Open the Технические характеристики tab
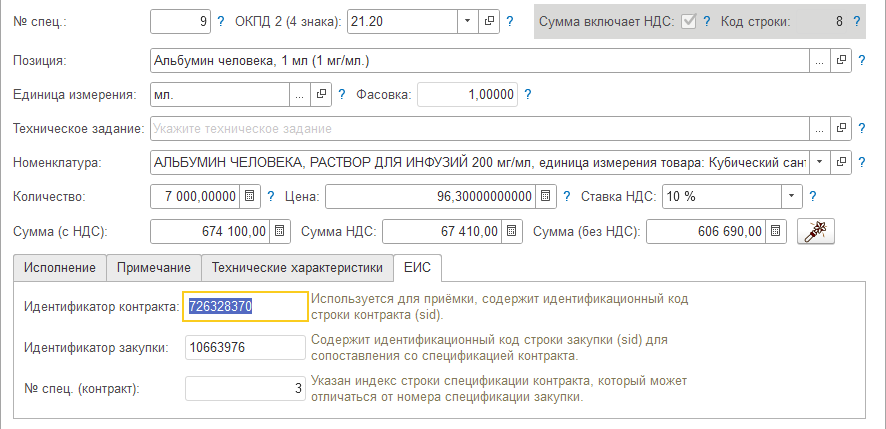The width and height of the screenshot is (886, 429). (297, 267)
